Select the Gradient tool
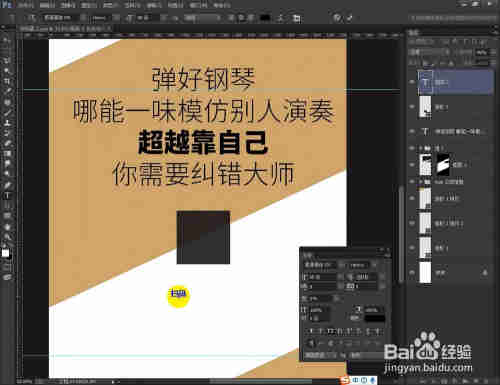The width and height of the screenshot is (500, 385). pos(7,154)
